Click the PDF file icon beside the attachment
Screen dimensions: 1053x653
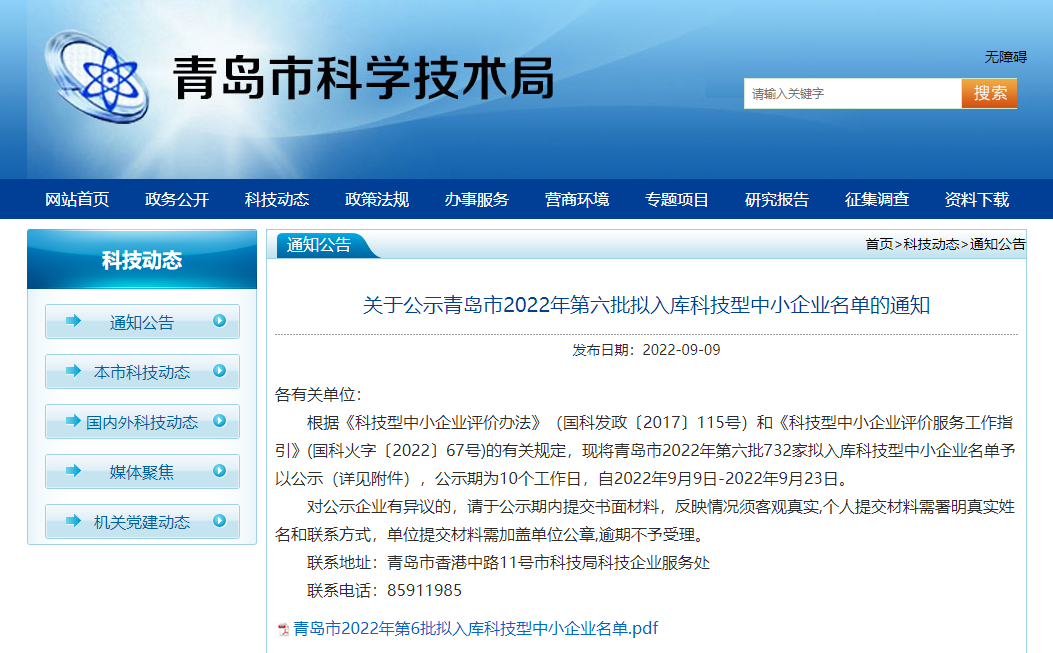pyautogui.click(x=283, y=629)
